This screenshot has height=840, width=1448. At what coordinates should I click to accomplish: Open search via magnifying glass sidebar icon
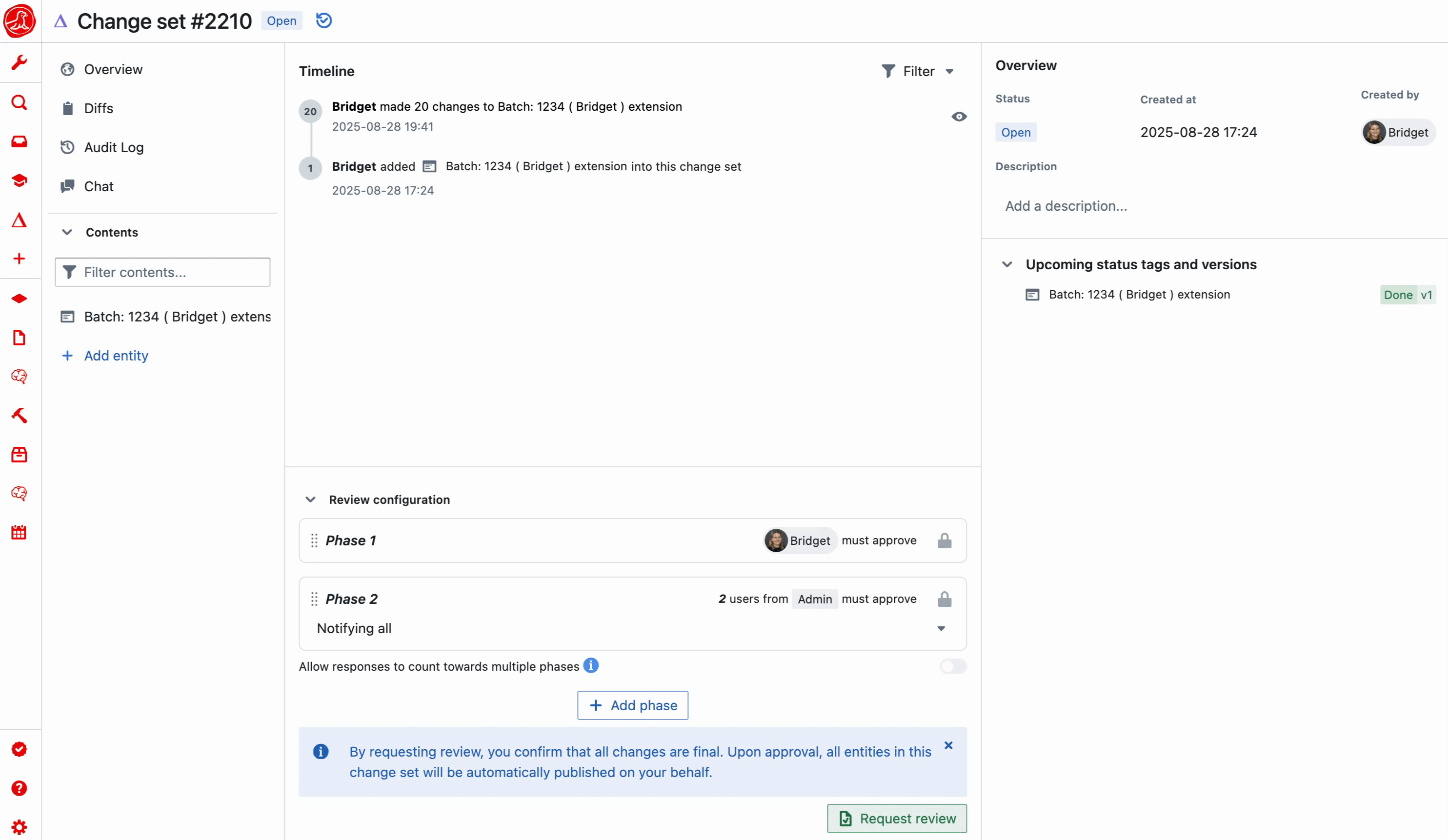[x=20, y=102]
